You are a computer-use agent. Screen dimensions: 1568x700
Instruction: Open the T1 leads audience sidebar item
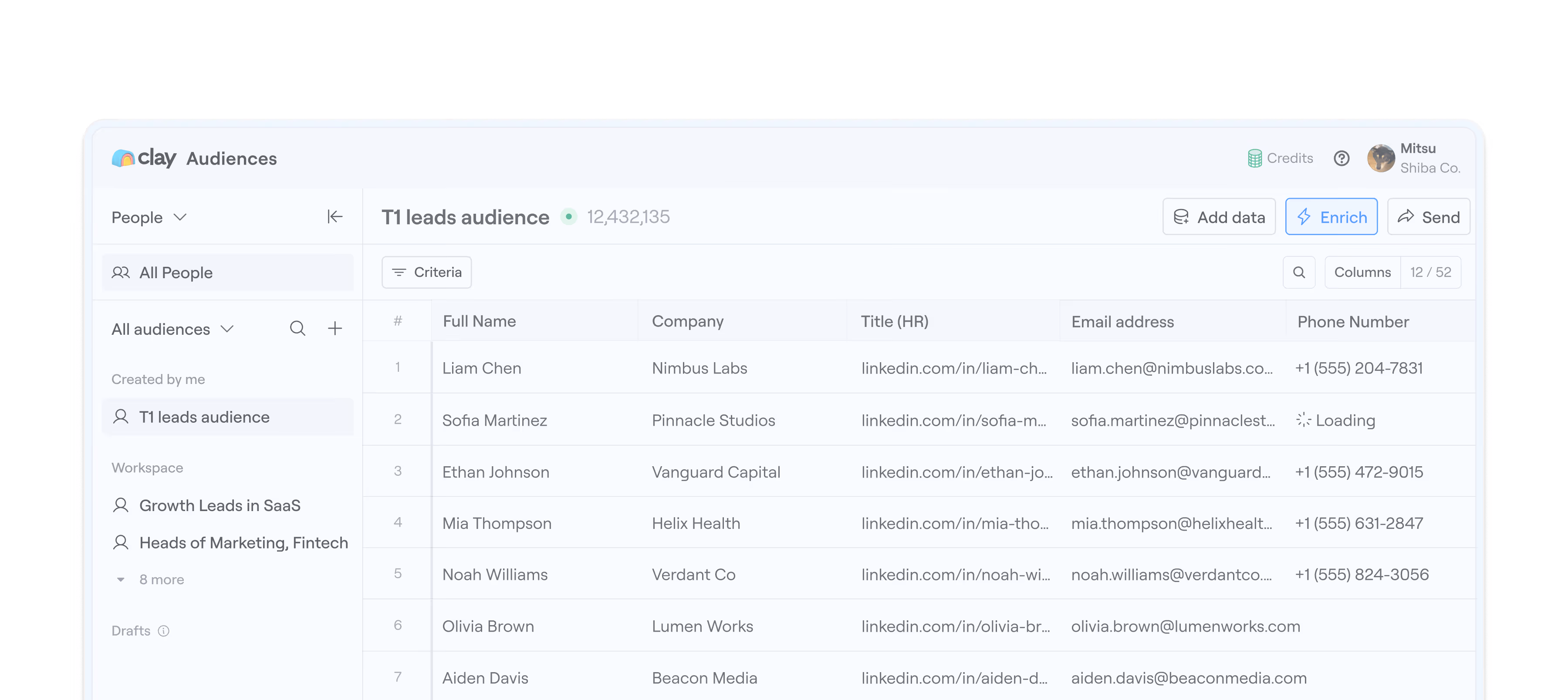pyautogui.click(x=228, y=417)
